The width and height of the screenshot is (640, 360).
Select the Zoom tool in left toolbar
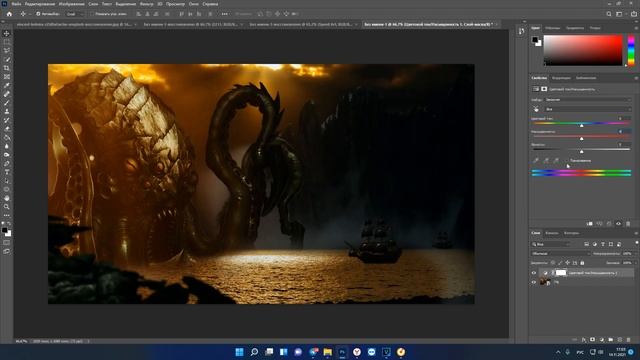7,207
